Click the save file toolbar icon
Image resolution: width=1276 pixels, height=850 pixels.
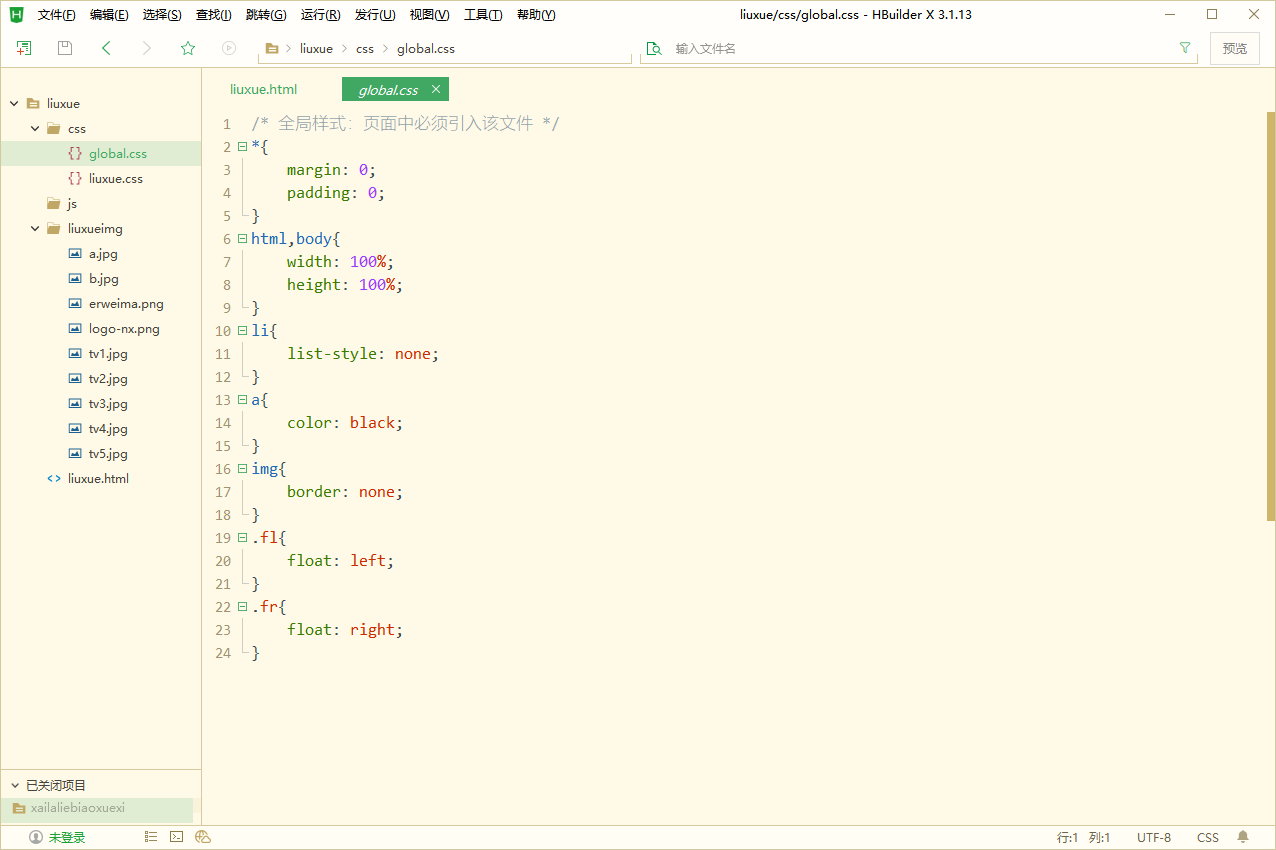[x=65, y=48]
